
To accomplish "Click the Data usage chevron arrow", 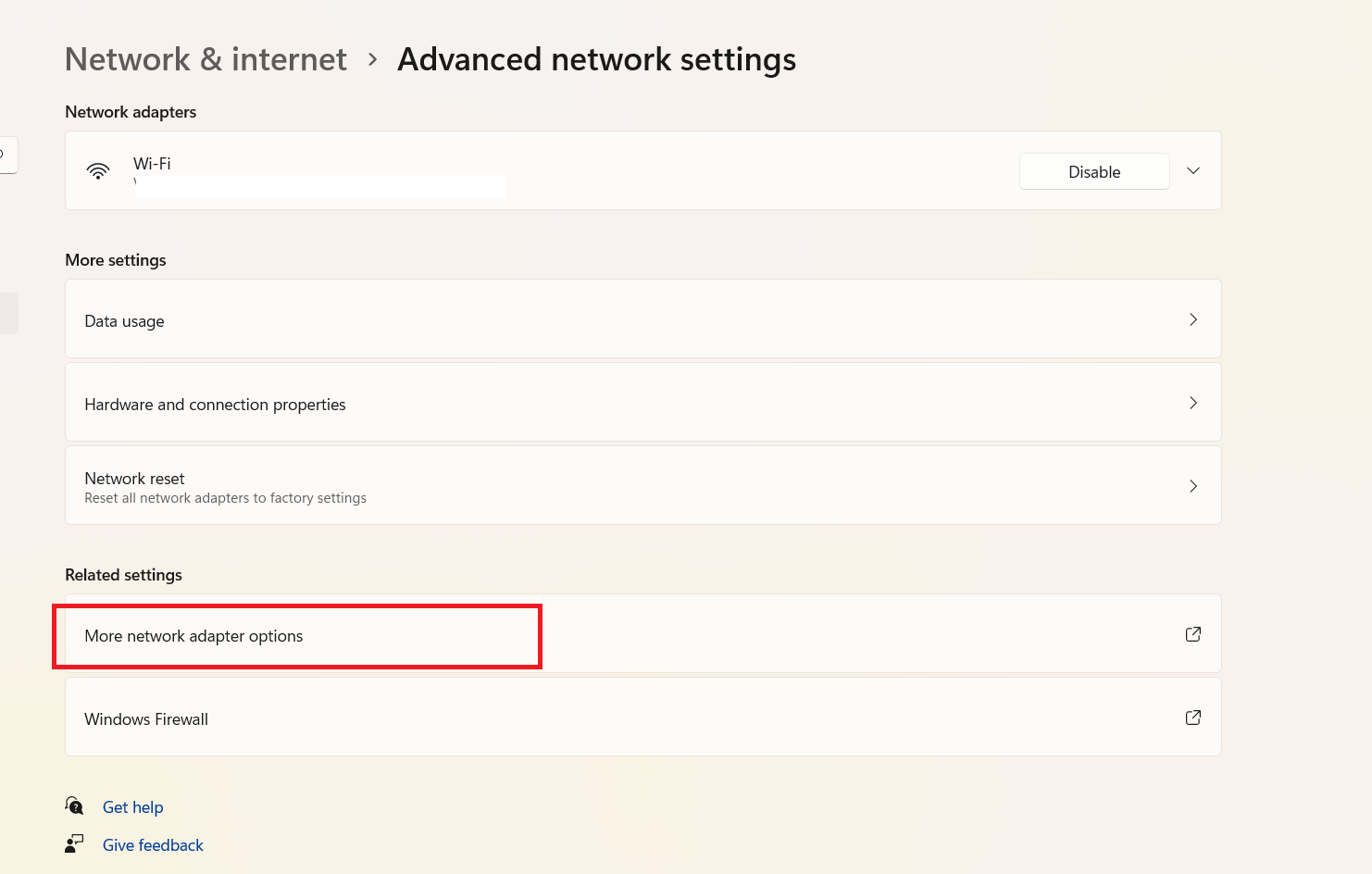I will (1193, 319).
